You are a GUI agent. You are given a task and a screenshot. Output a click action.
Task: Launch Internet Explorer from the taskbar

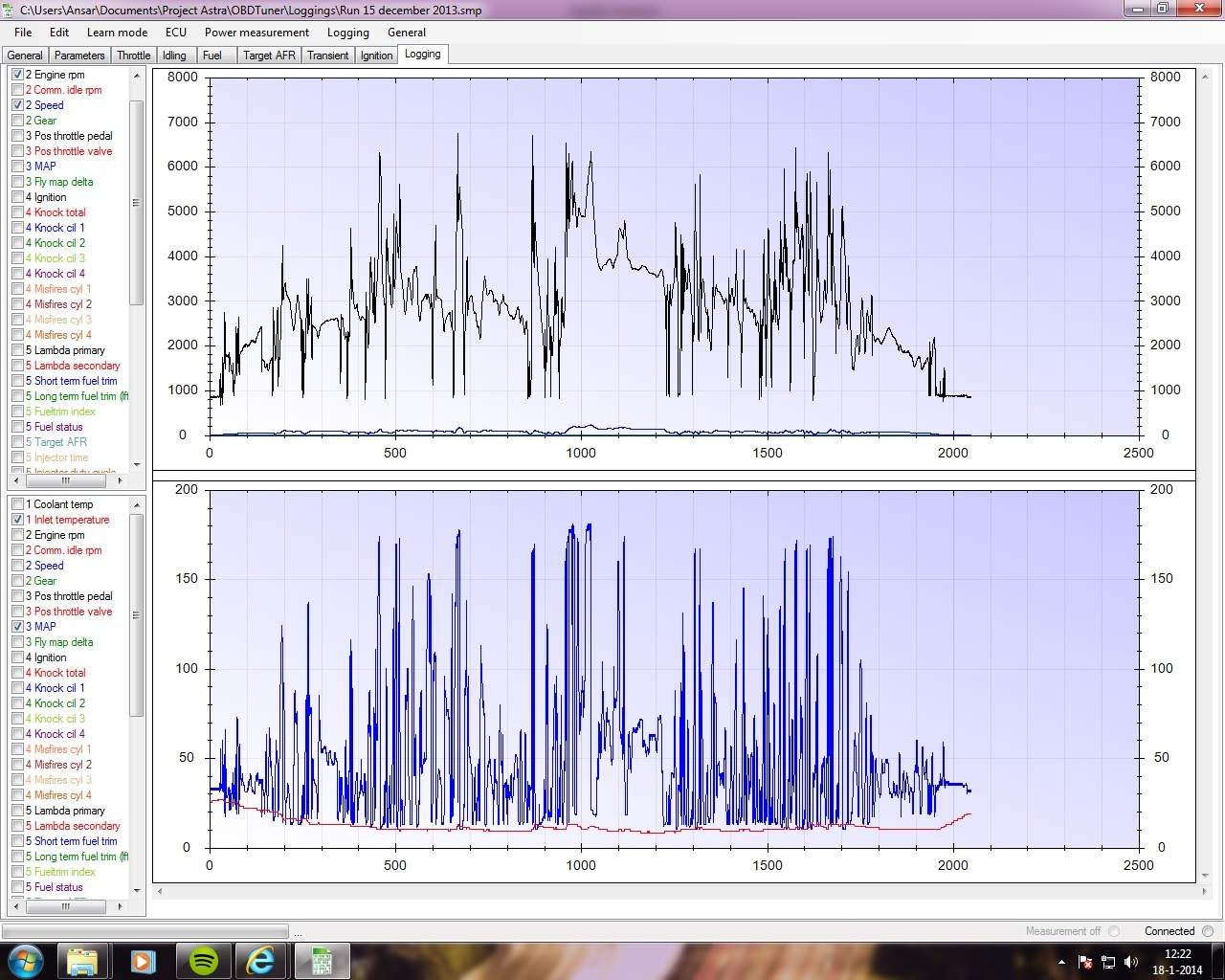pyautogui.click(x=261, y=961)
